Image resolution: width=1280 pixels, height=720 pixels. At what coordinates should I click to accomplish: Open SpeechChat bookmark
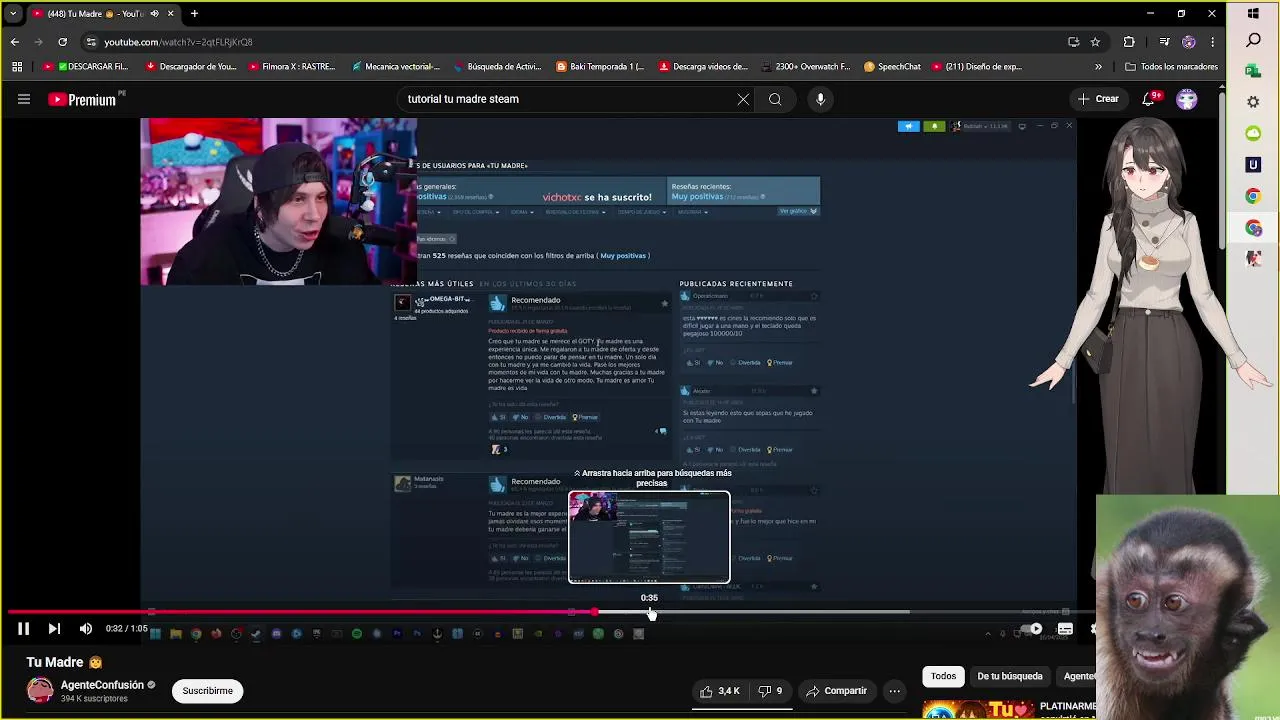pos(892,67)
